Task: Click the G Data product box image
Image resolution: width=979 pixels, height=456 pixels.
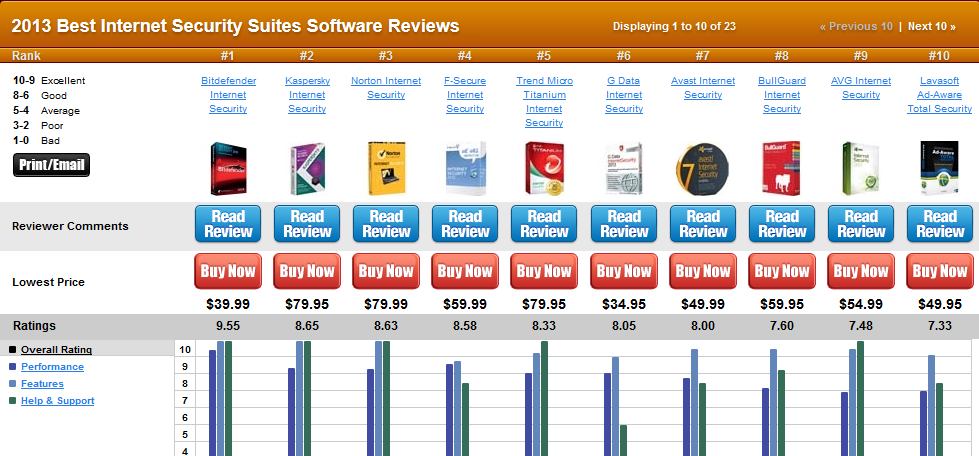Action: pyautogui.click(x=624, y=169)
